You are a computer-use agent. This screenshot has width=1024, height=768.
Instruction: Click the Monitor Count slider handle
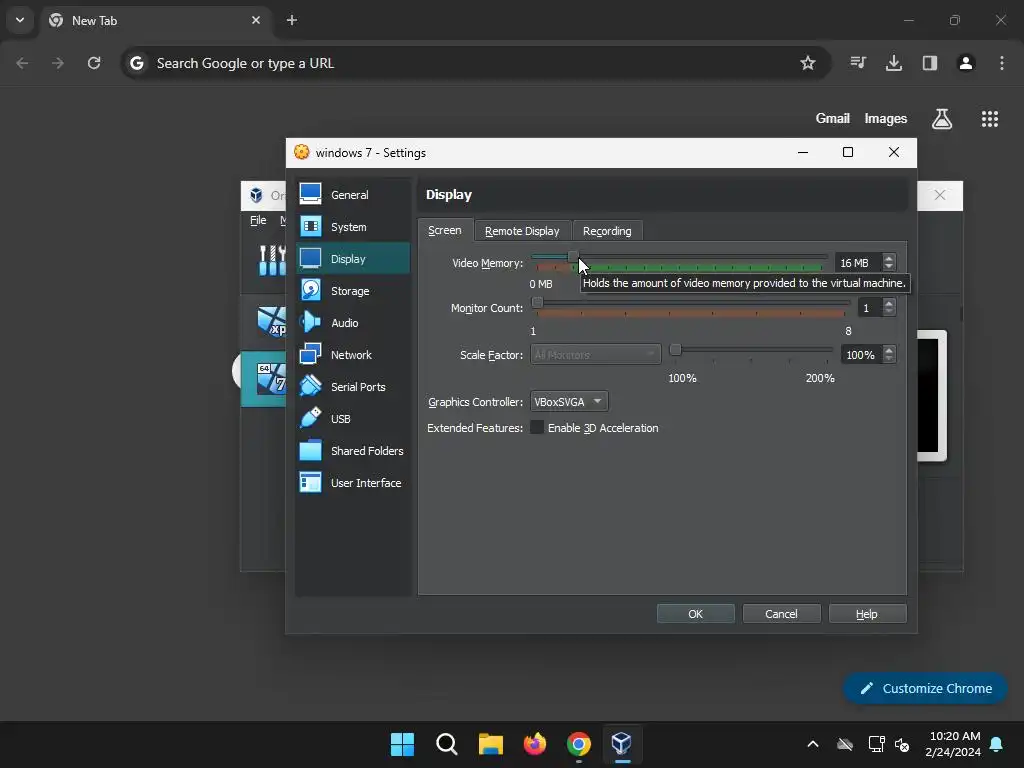coord(537,302)
